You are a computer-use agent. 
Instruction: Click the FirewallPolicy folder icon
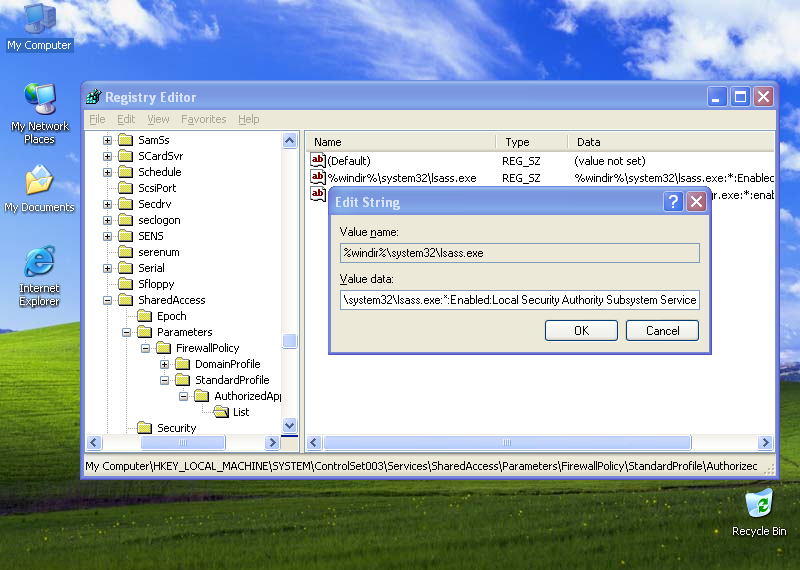163,348
